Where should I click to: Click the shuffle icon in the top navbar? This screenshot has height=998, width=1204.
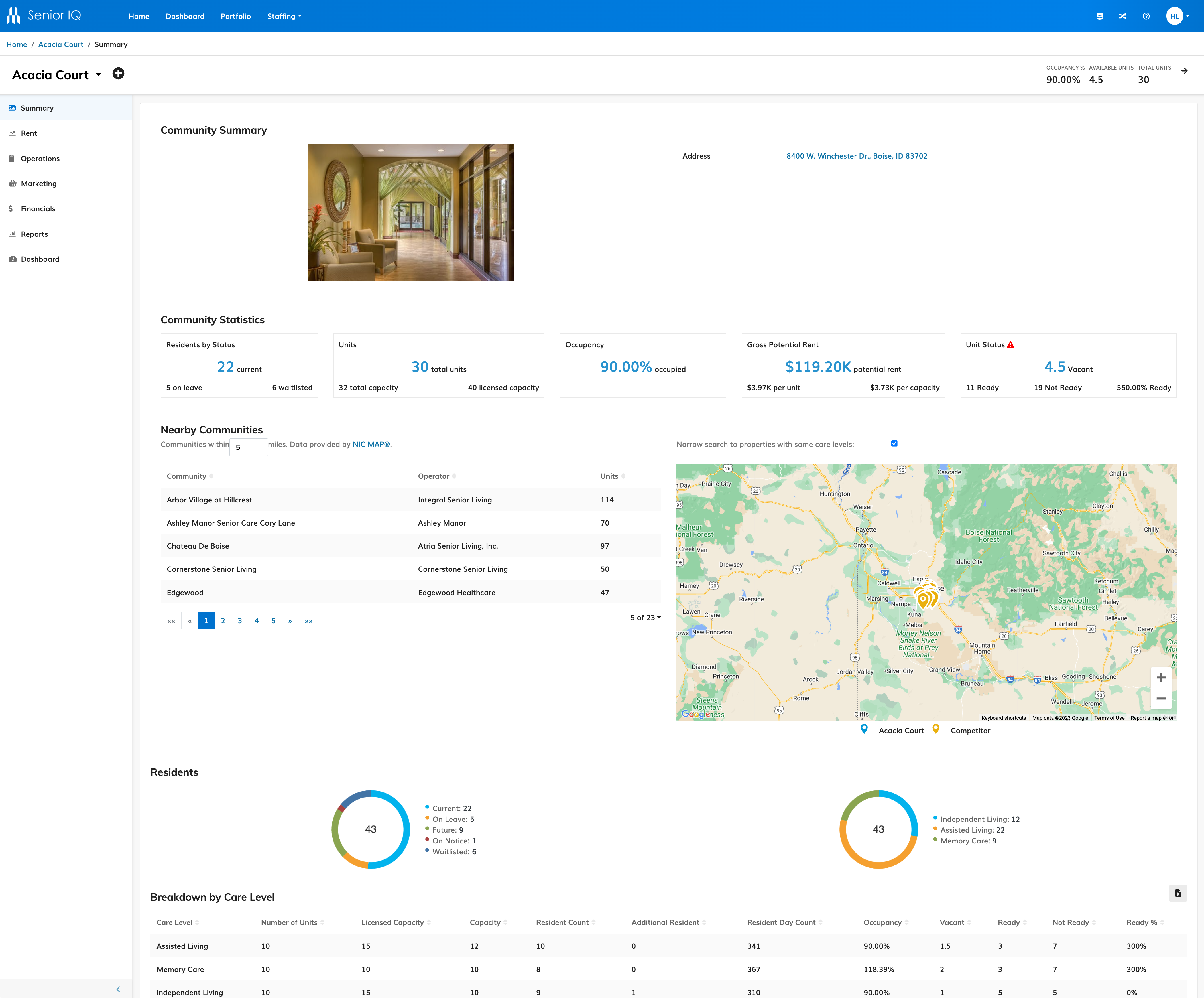(x=1122, y=16)
